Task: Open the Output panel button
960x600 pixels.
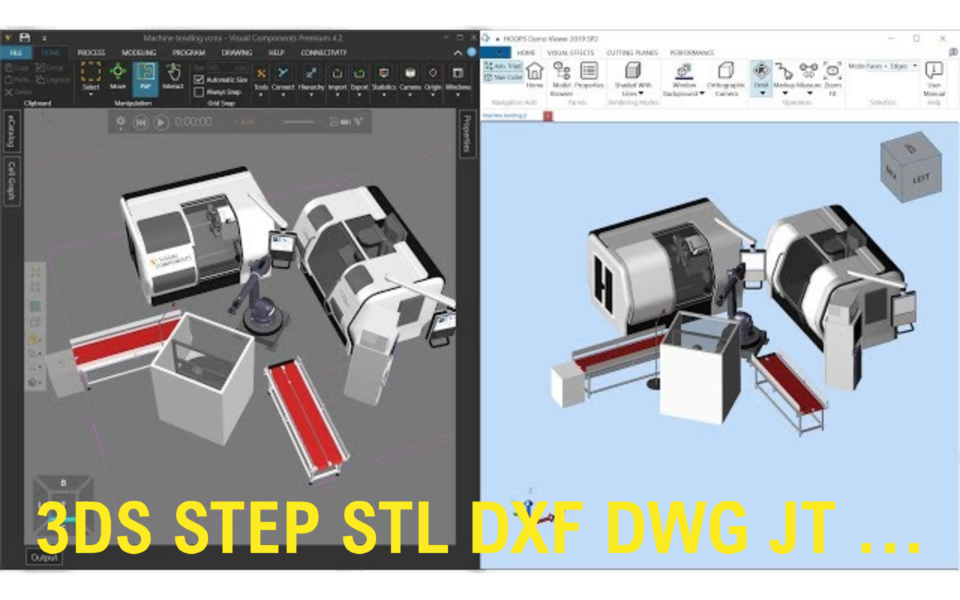Action: tap(43, 558)
